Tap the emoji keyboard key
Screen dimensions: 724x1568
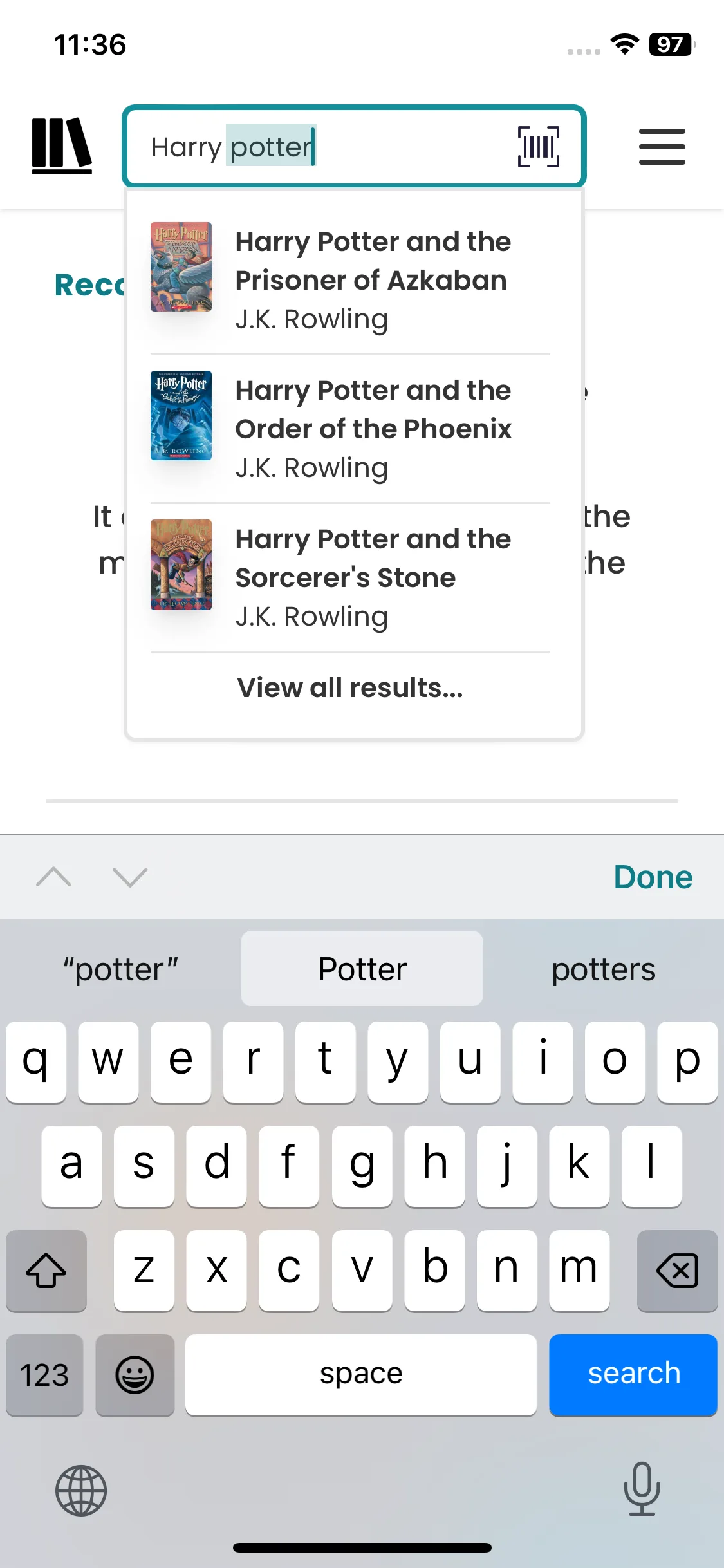[135, 1375]
